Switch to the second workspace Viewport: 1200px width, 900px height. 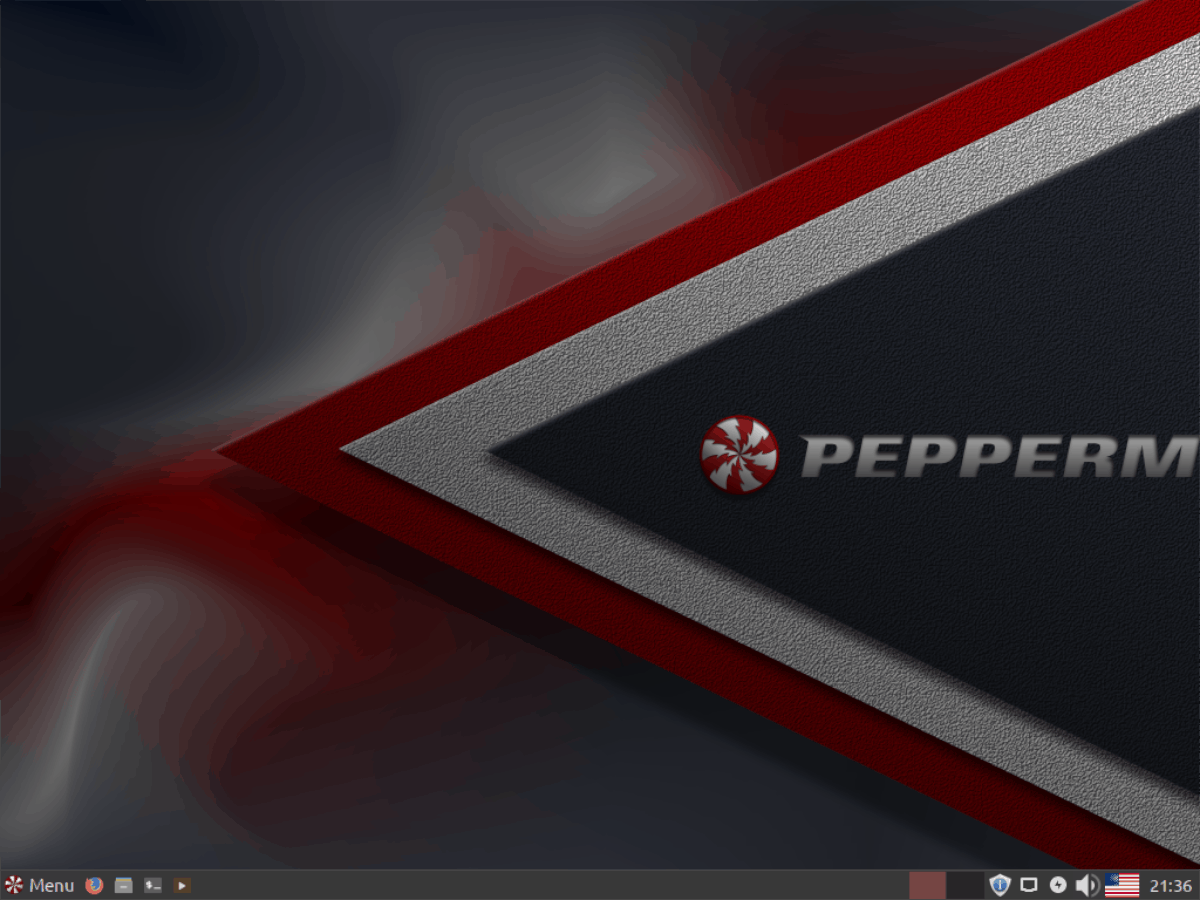(965, 885)
